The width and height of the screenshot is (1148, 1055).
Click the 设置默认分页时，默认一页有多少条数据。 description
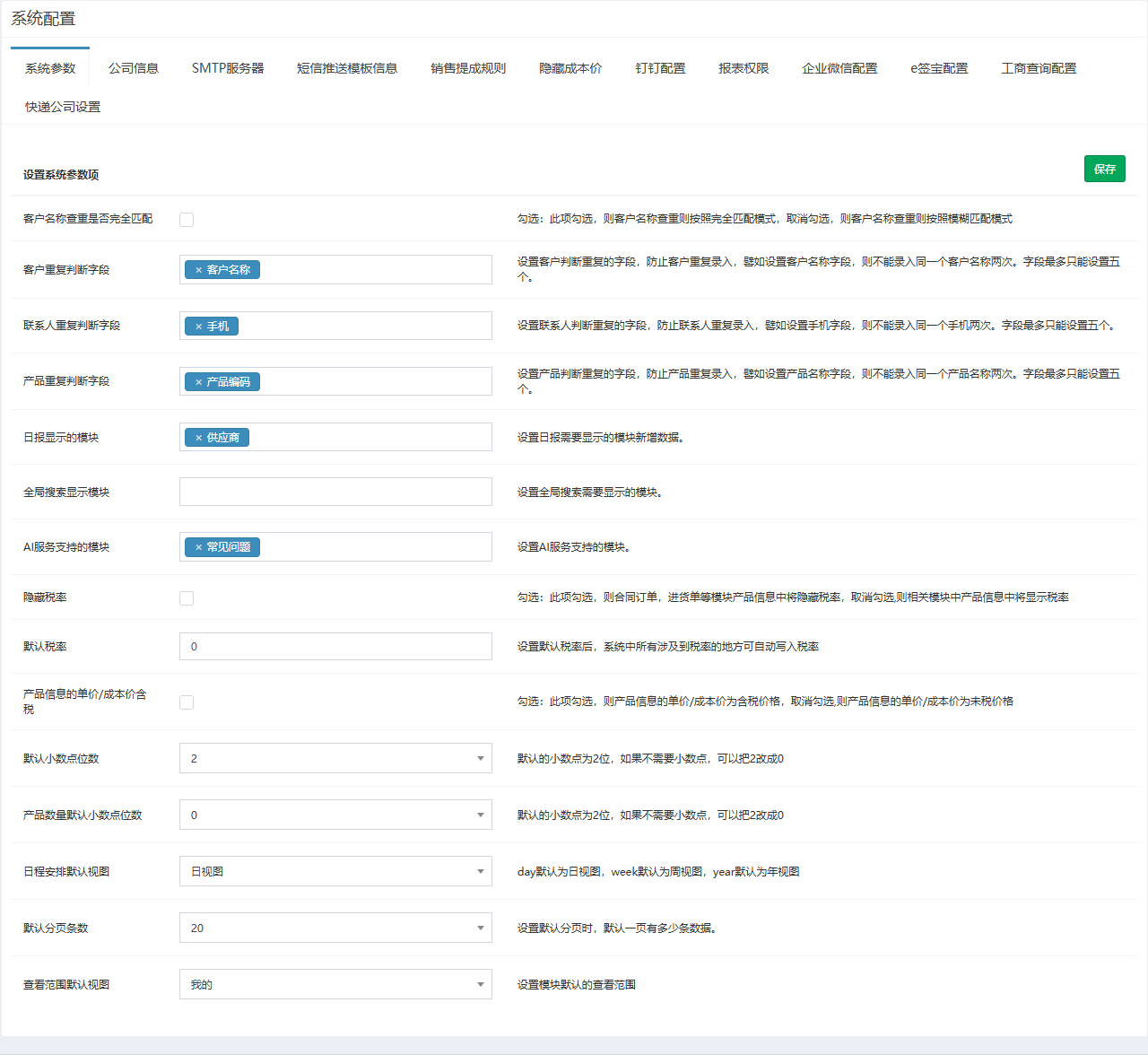(619, 929)
